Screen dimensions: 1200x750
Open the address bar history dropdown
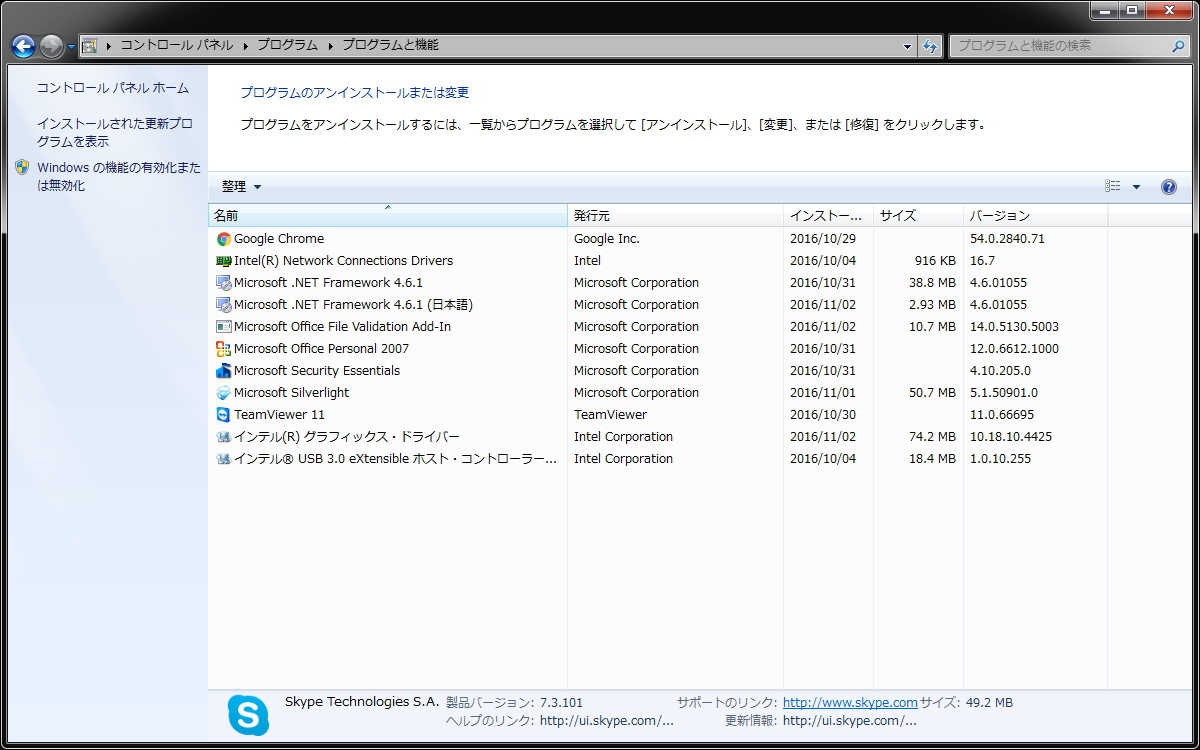(907, 46)
